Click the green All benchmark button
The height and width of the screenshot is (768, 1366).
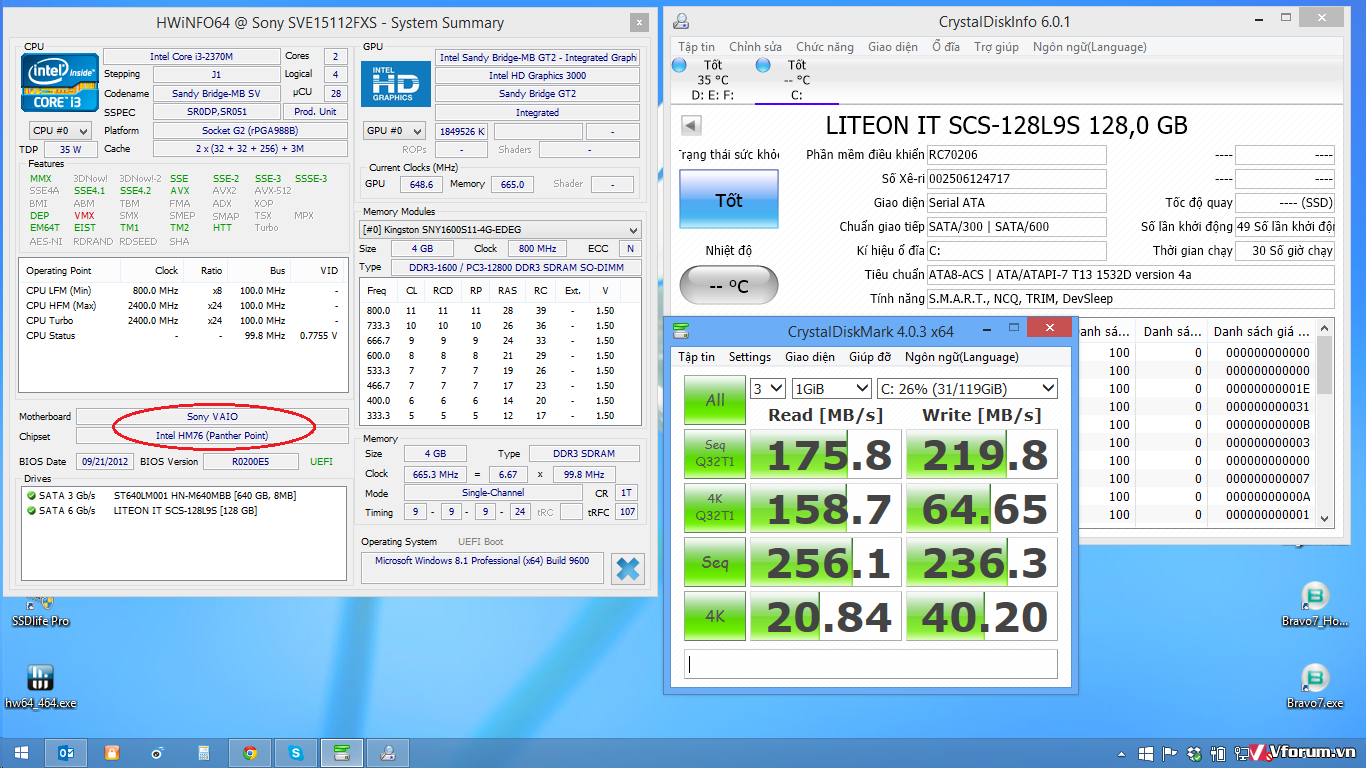[715, 400]
